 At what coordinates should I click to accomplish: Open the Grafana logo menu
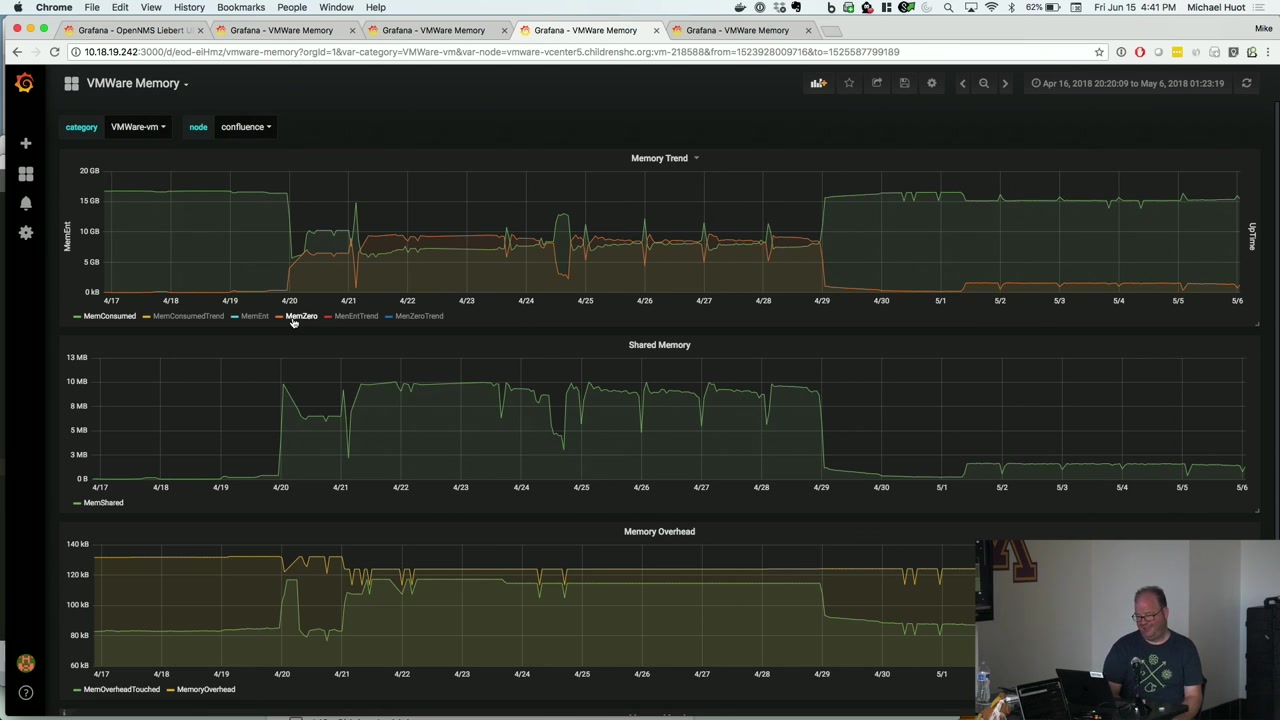(x=25, y=84)
